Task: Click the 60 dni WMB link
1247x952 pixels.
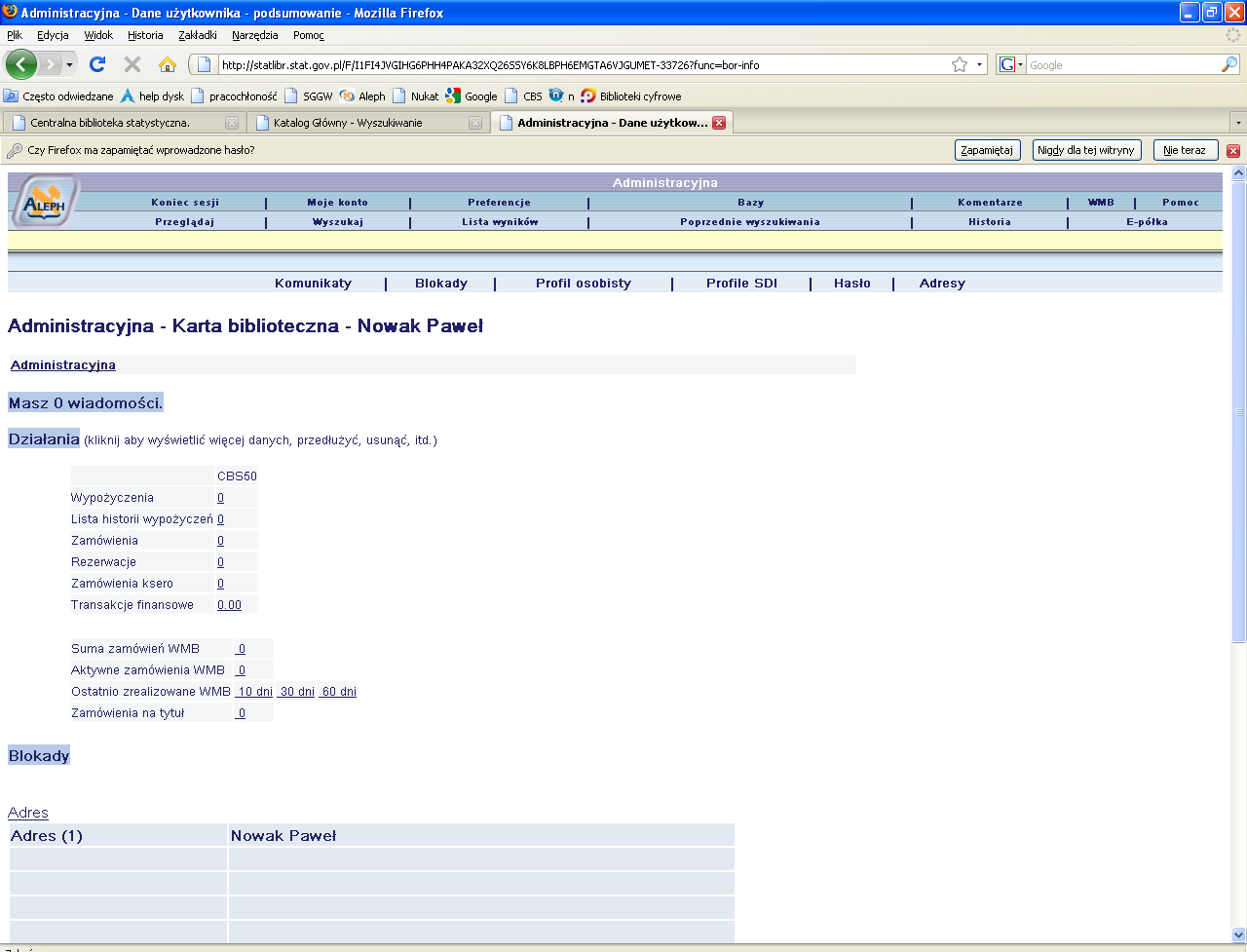Action: (338, 692)
